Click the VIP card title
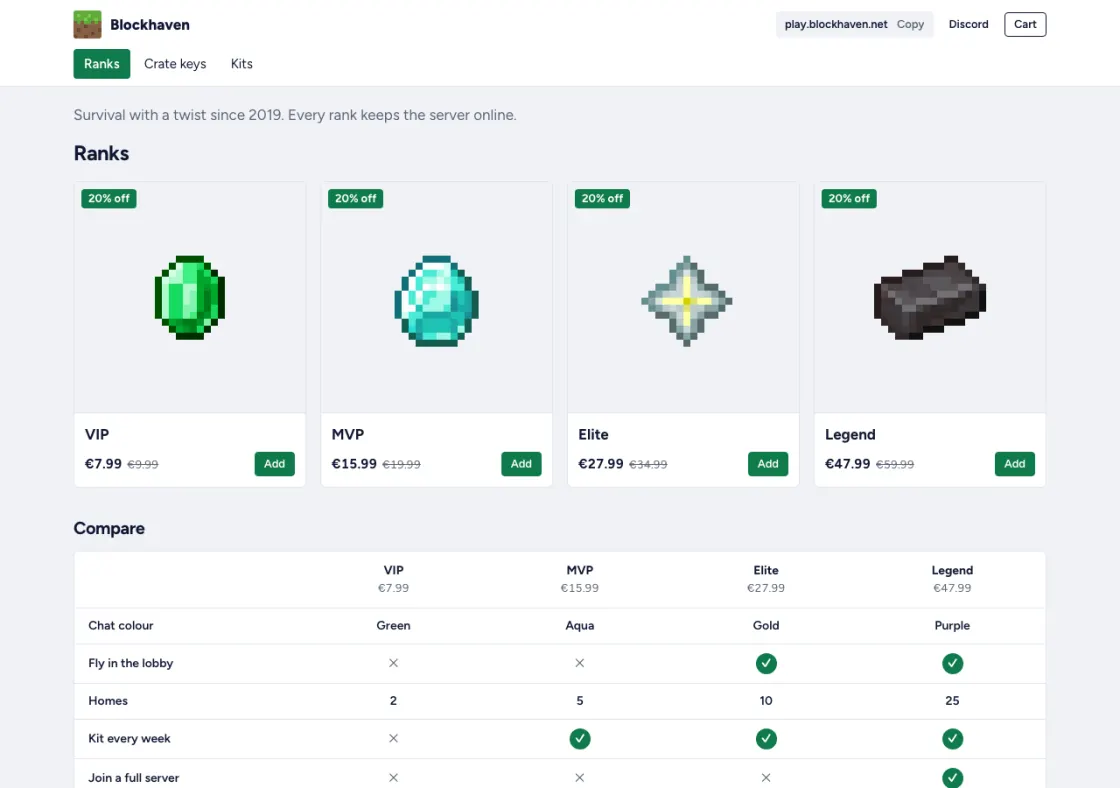 tap(97, 434)
